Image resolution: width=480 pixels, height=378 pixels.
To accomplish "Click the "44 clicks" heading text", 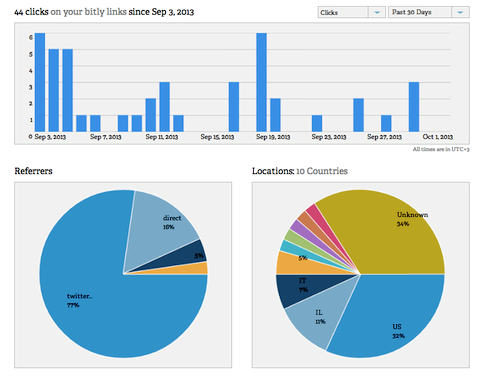I will pyautogui.click(x=31, y=12).
